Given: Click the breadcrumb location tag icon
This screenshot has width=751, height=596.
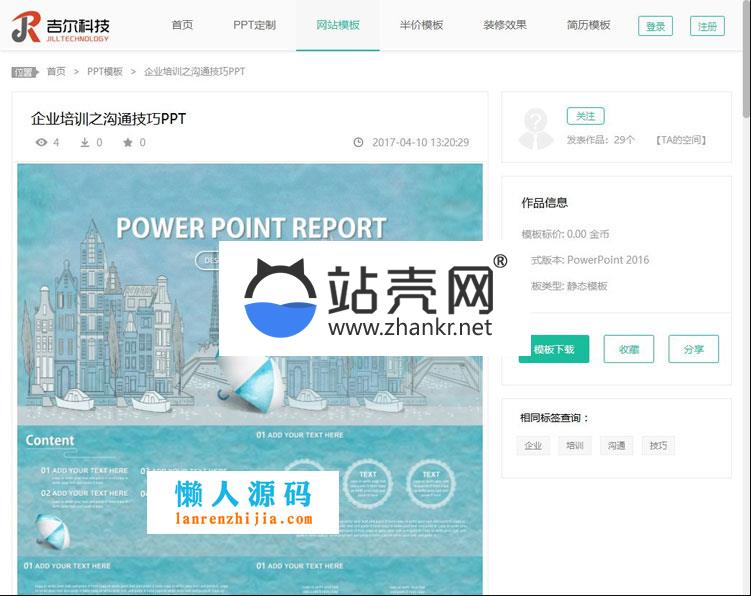Looking at the screenshot, I should click(x=24, y=72).
